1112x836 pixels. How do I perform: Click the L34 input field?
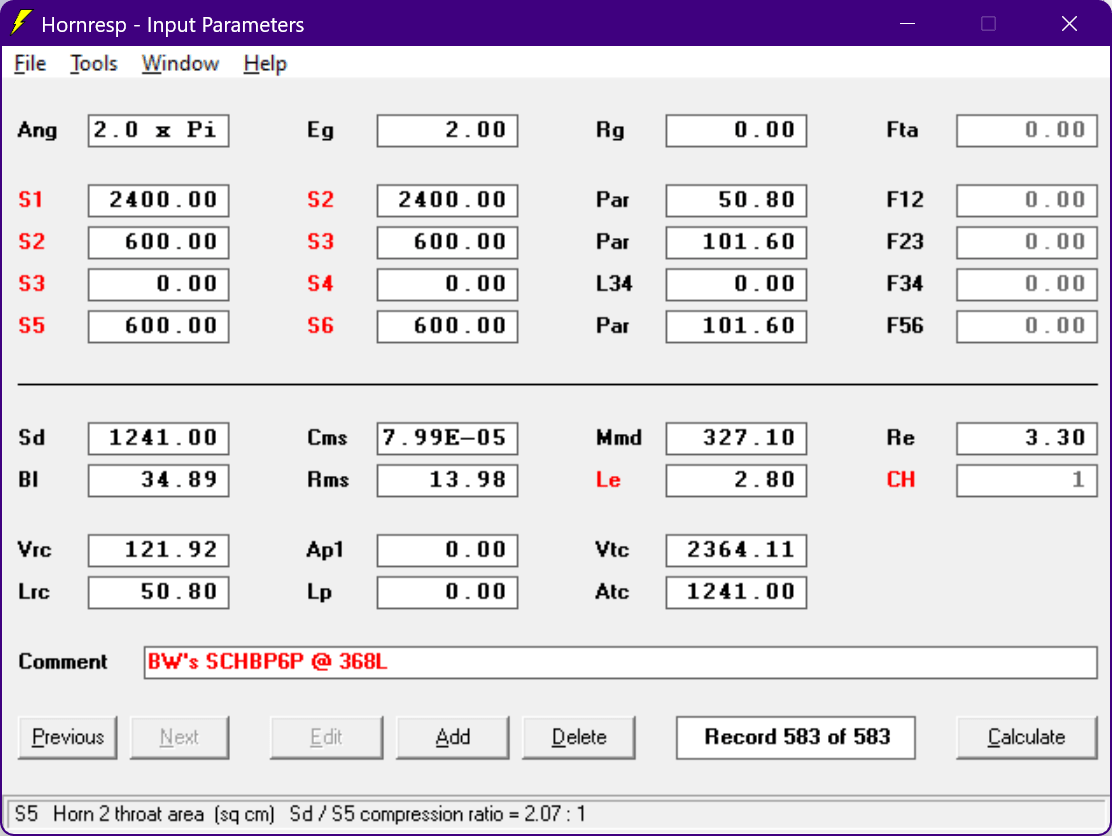tap(736, 284)
